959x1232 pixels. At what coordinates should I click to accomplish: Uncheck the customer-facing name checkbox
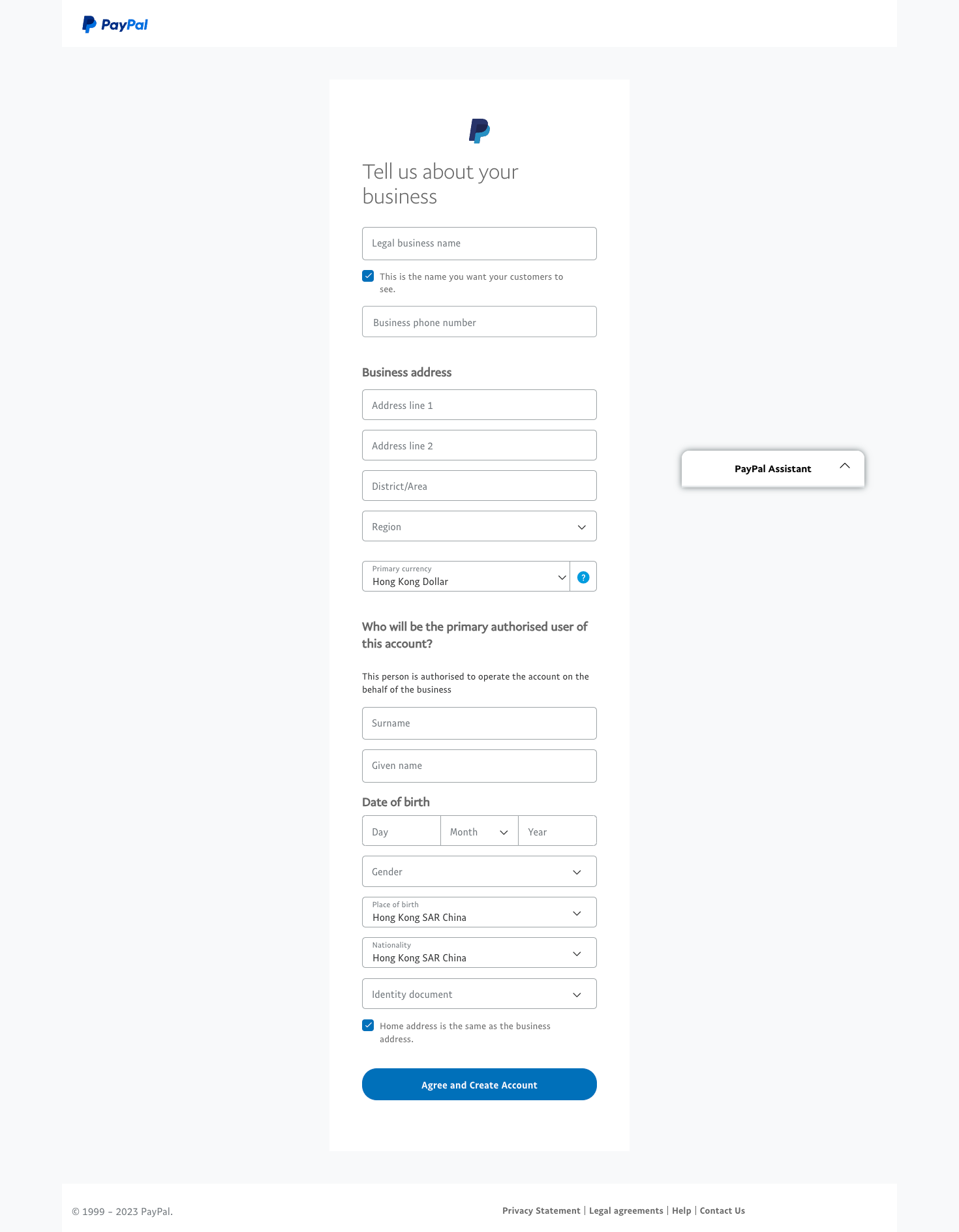point(369,276)
